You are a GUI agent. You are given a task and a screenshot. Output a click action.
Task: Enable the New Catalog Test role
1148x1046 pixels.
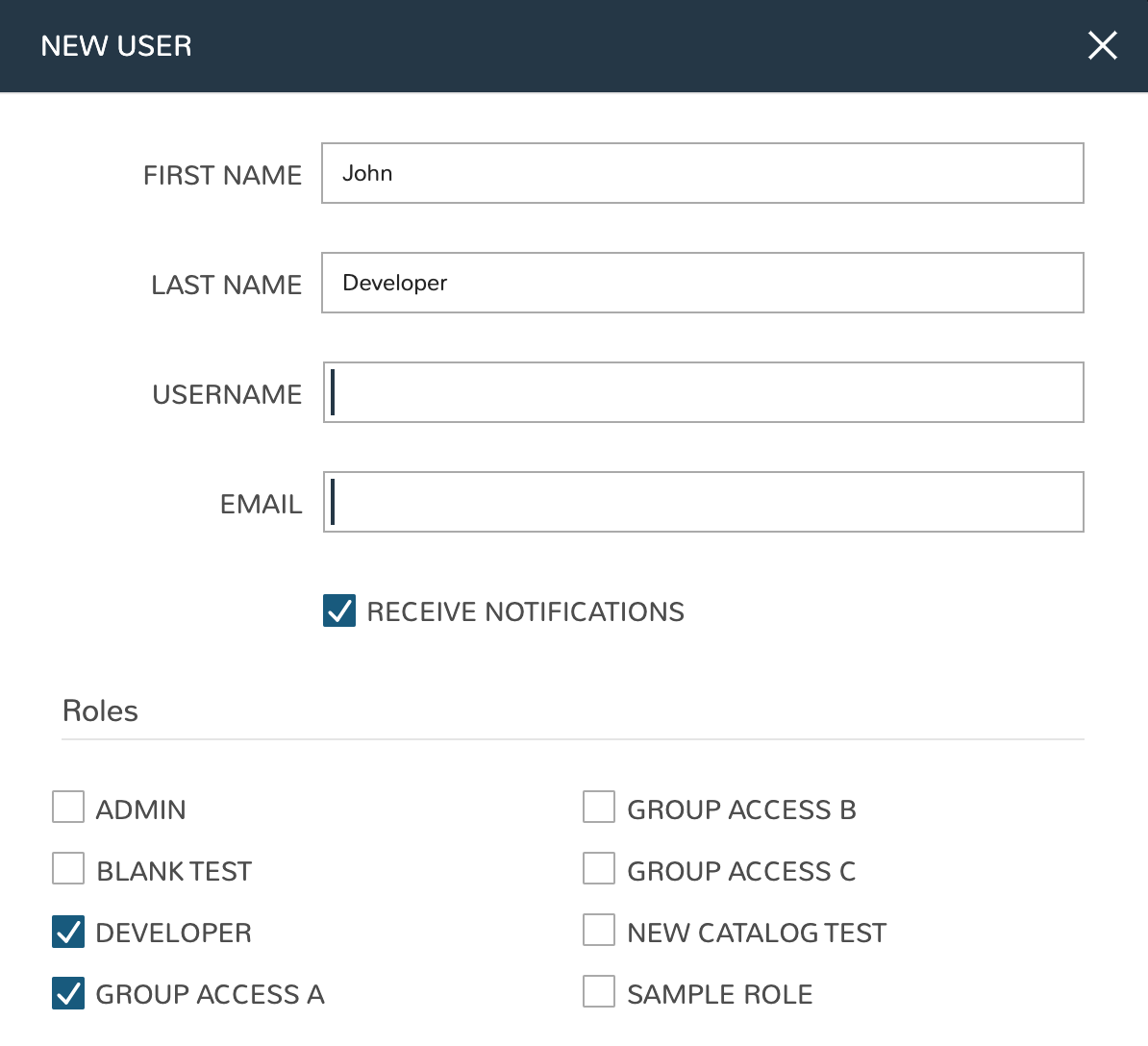pyautogui.click(x=599, y=932)
